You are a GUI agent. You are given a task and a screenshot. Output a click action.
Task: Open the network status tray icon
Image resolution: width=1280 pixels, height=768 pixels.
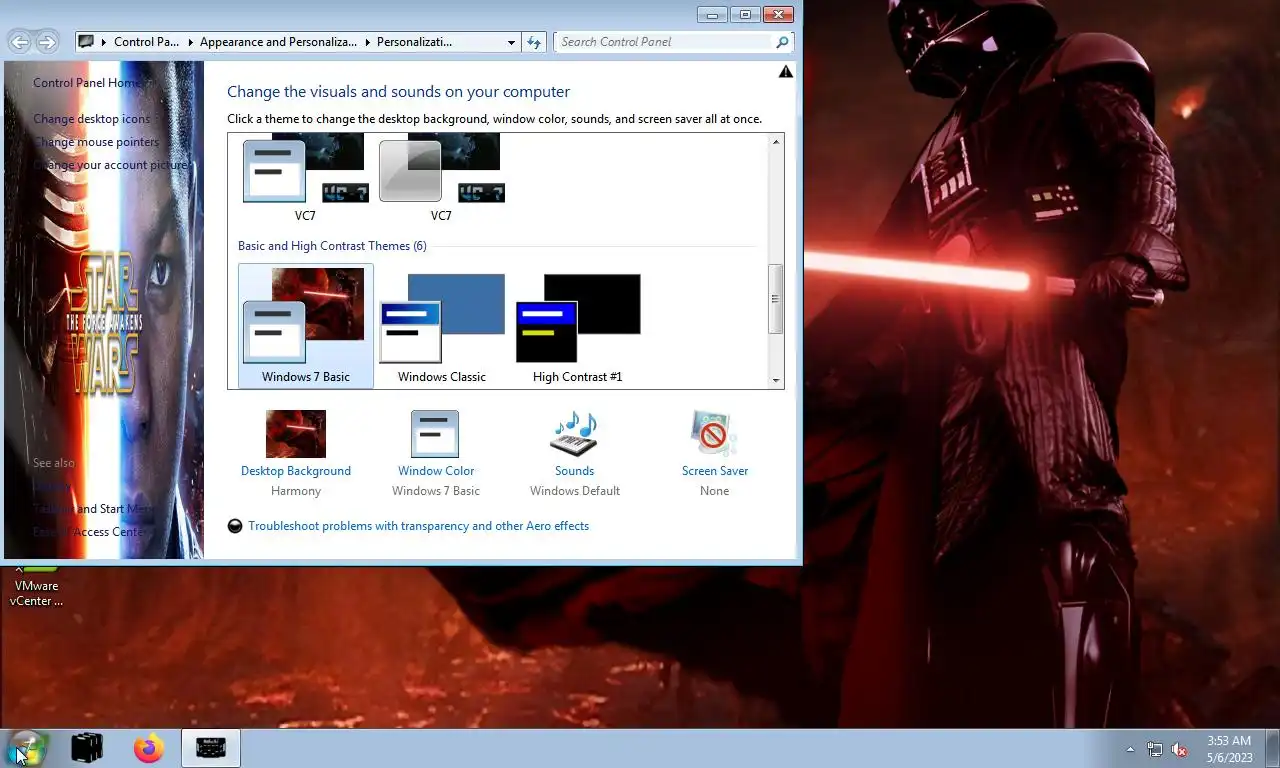tap(1155, 749)
